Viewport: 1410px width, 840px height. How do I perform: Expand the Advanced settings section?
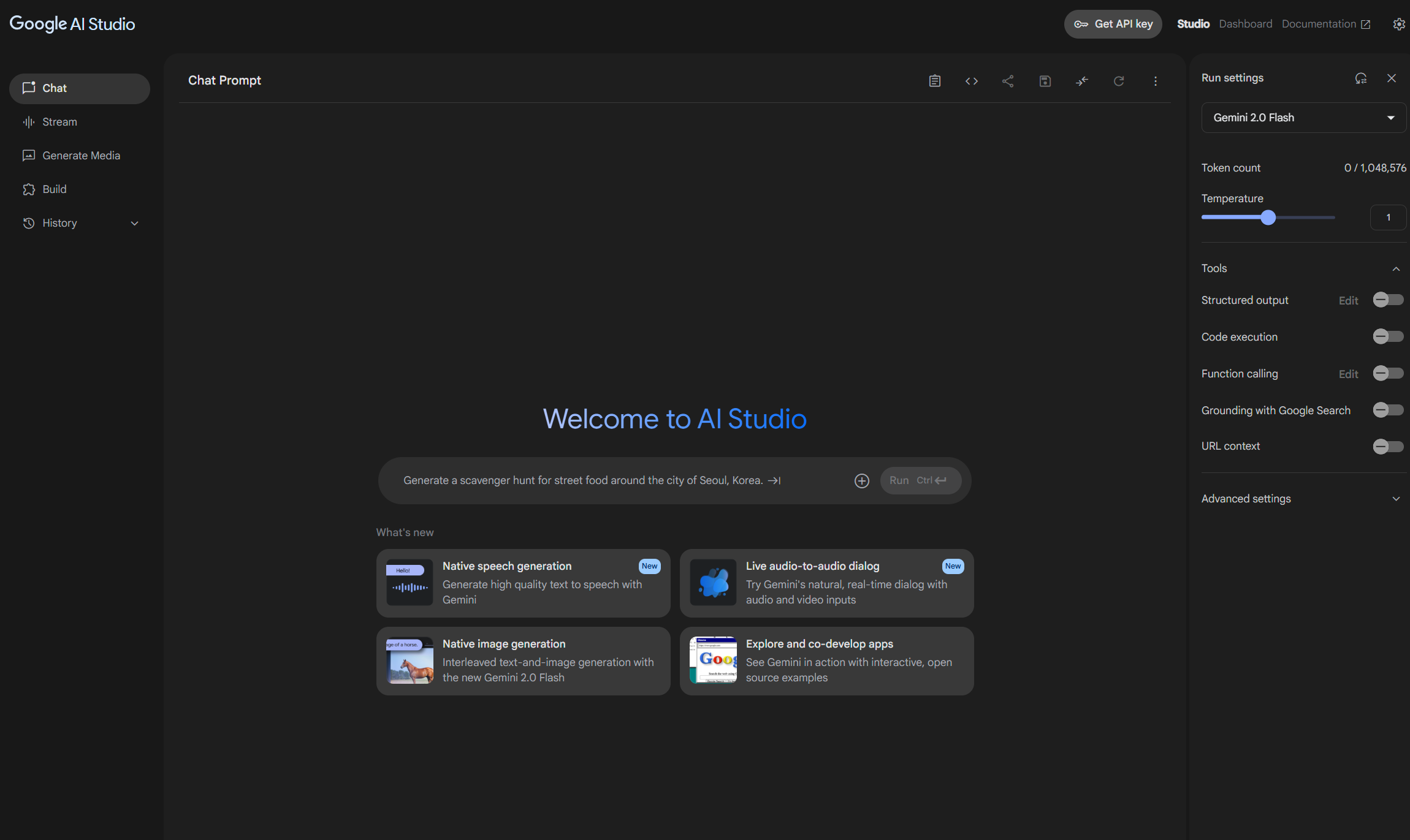(x=1396, y=499)
